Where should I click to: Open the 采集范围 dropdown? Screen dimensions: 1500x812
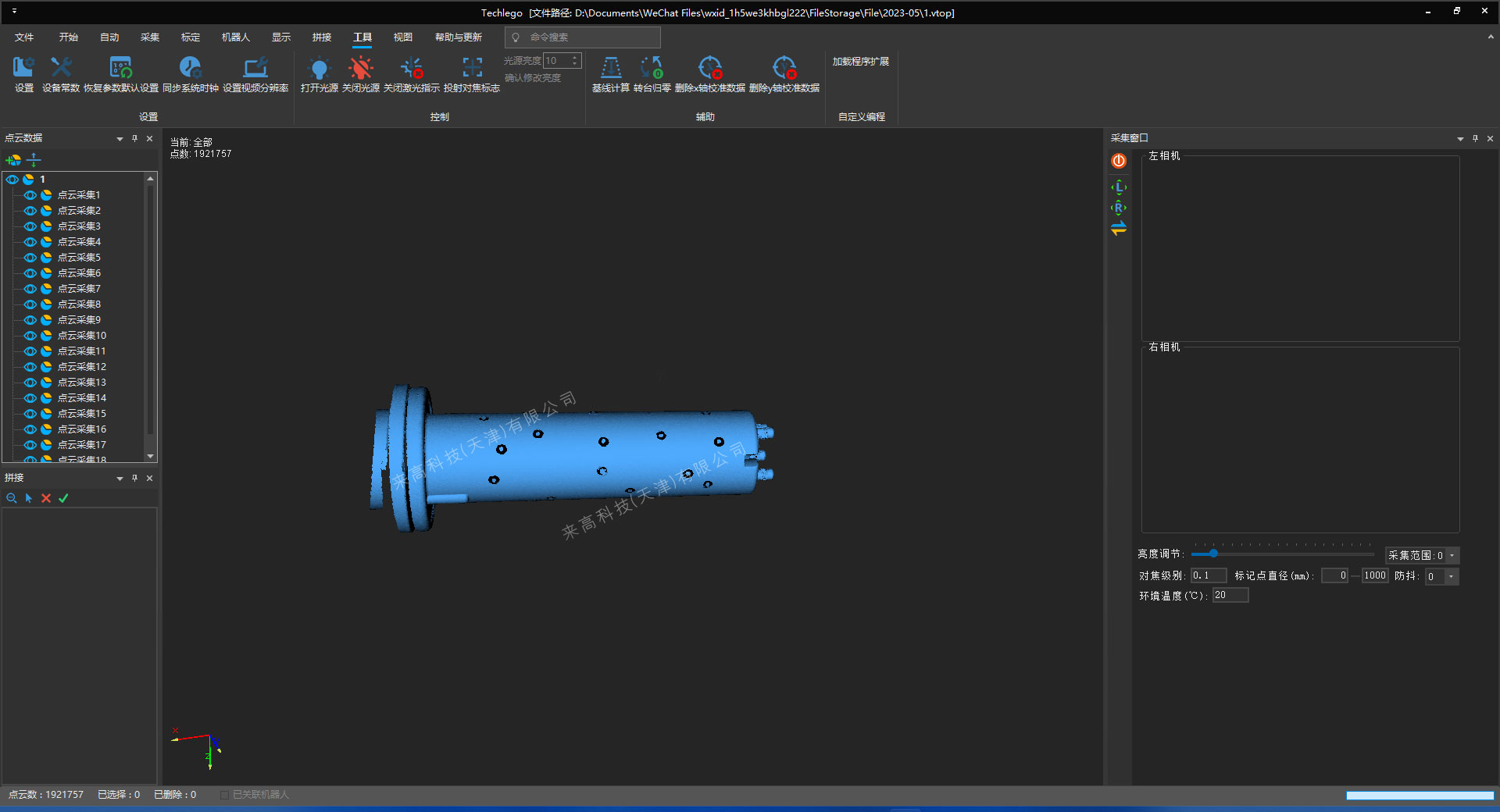(x=1452, y=556)
